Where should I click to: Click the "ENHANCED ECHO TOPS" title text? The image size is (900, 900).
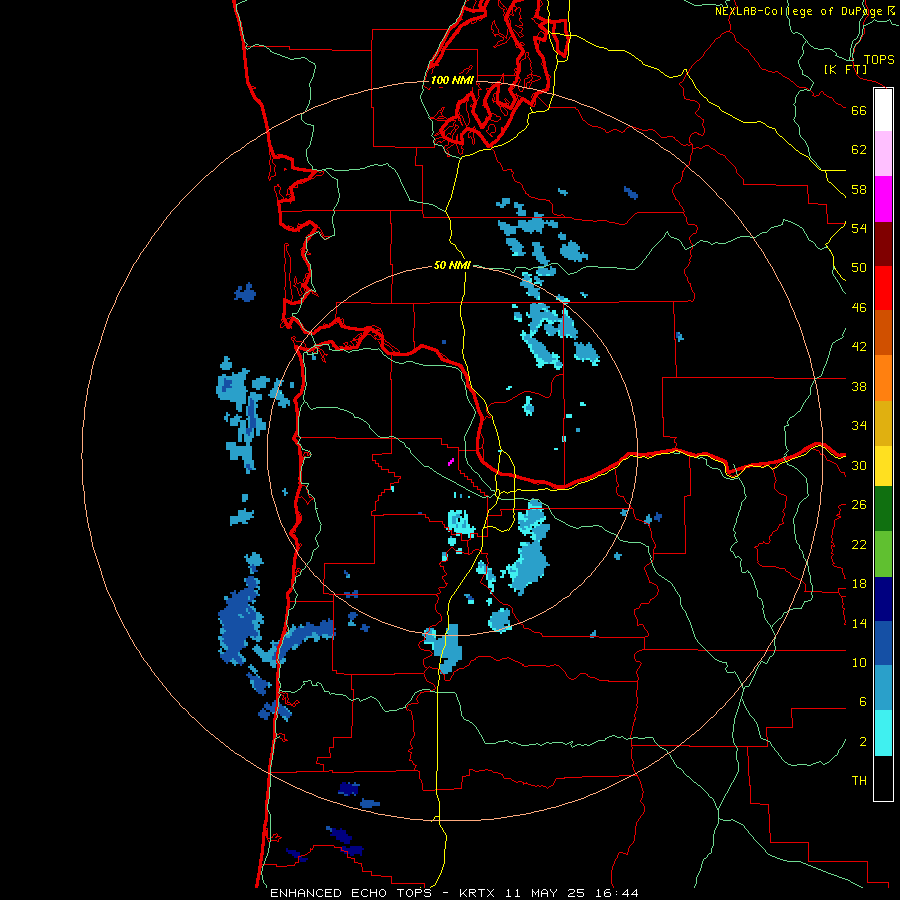[x=351, y=893]
